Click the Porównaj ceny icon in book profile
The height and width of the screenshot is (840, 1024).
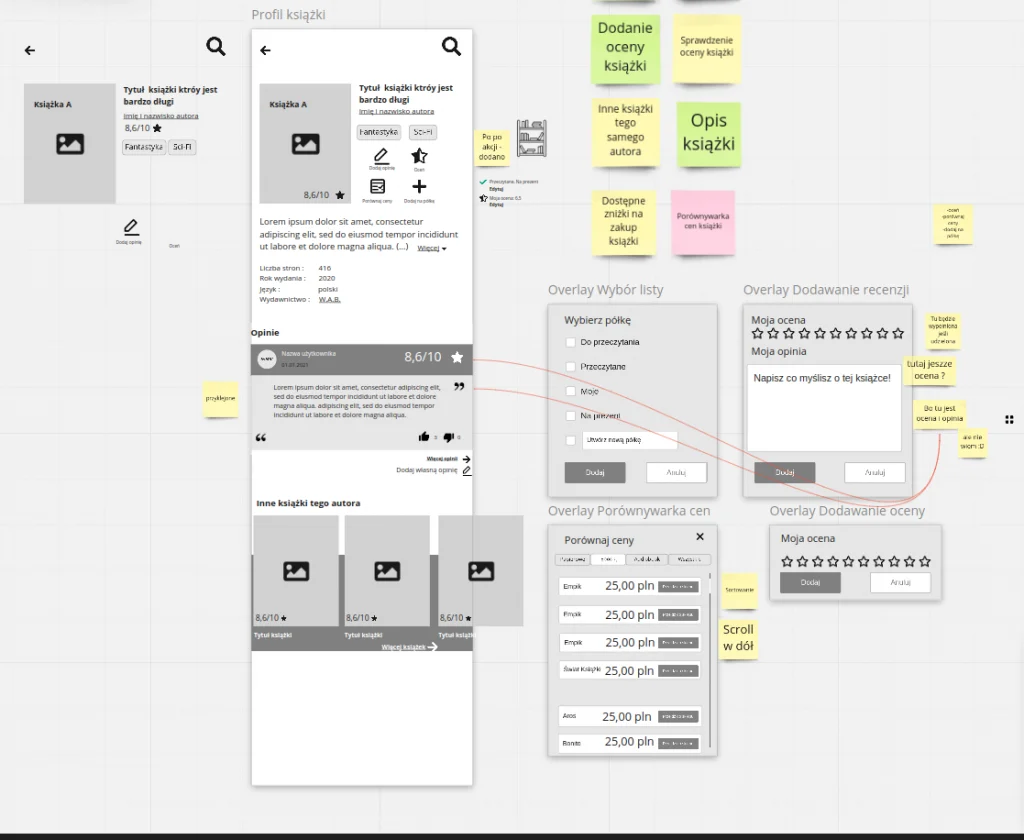[377, 187]
